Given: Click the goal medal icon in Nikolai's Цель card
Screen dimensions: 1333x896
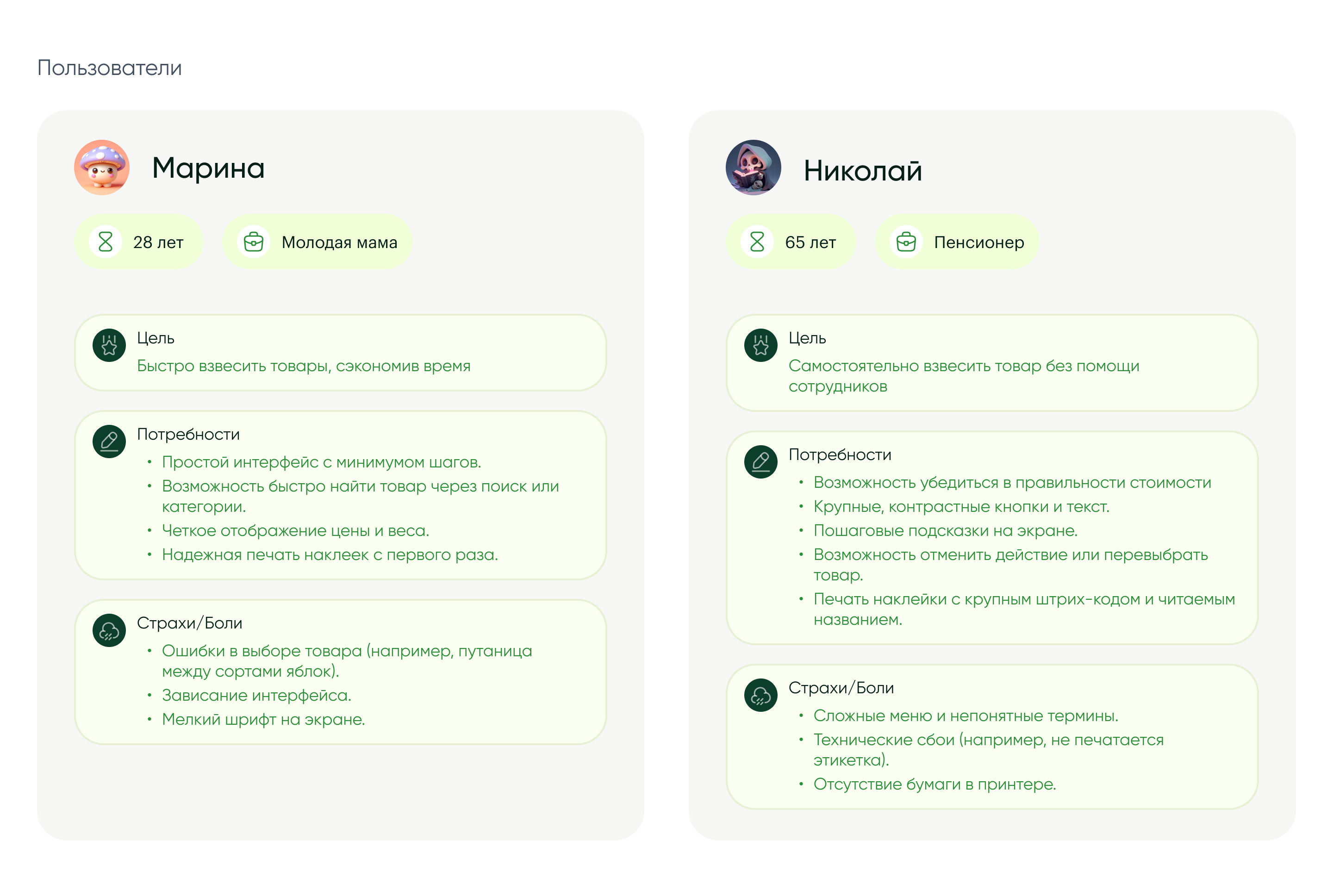Looking at the screenshot, I should click(x=760, y=345).
